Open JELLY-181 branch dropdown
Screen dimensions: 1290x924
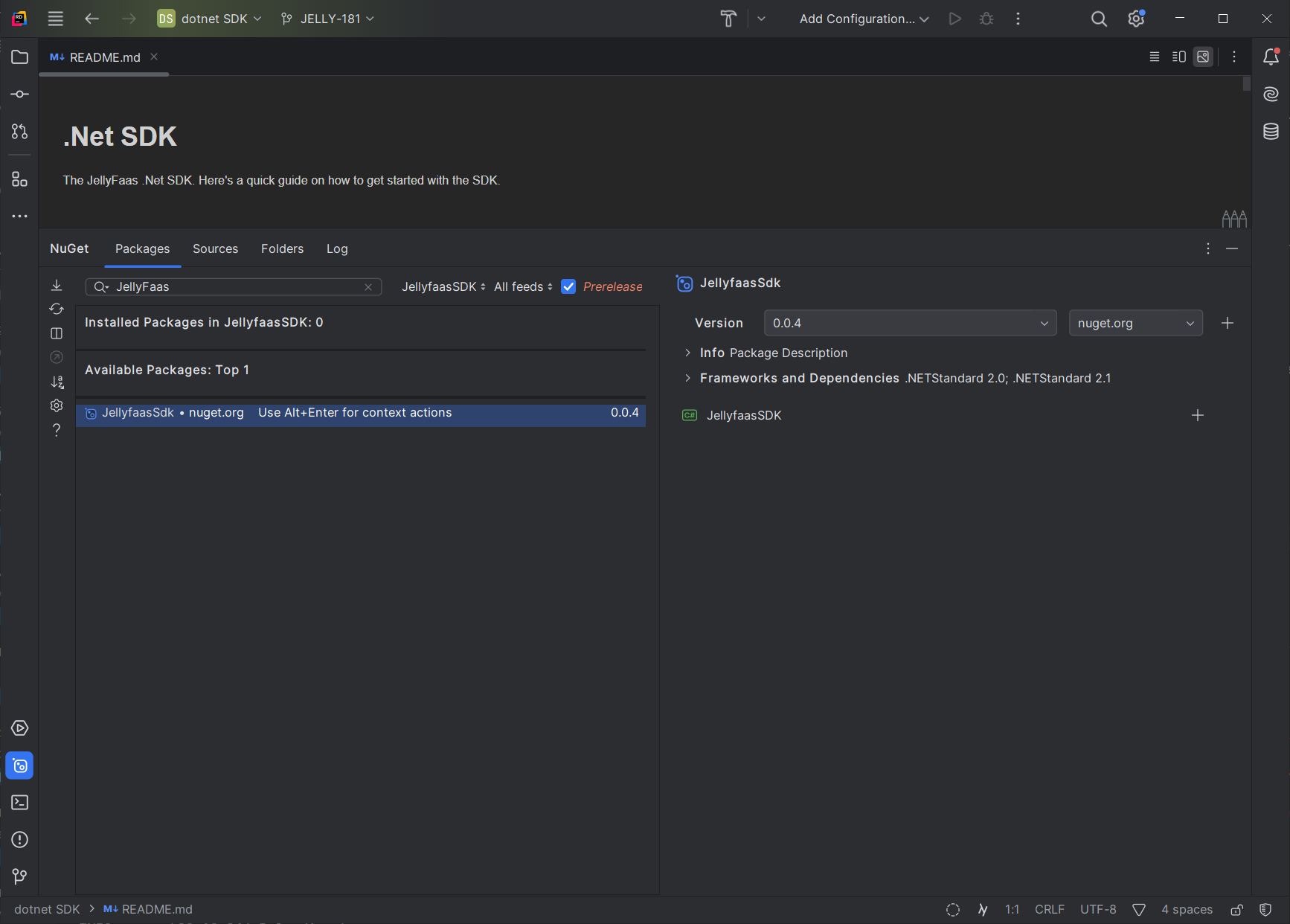tap(327, 19)
